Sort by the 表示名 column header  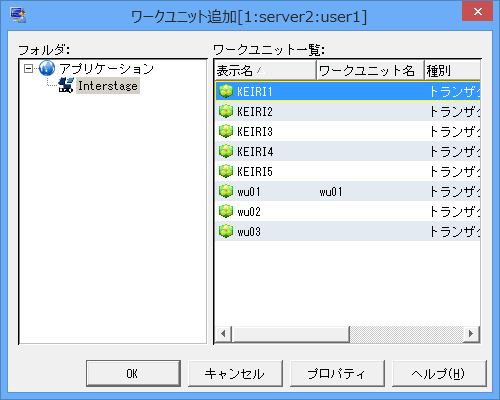click(265, 71)
